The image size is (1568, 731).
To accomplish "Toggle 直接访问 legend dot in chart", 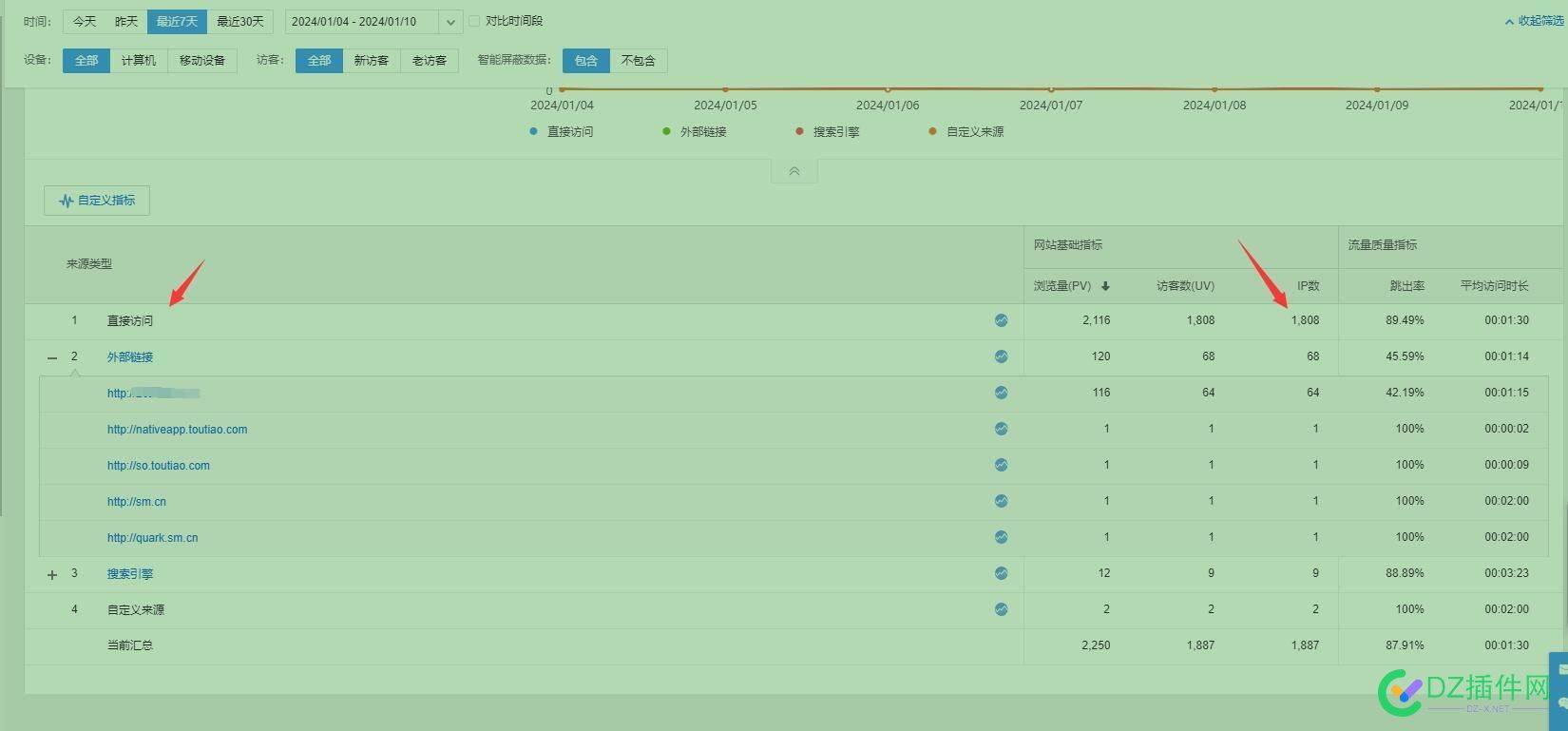I will click(x=533, y=131).
